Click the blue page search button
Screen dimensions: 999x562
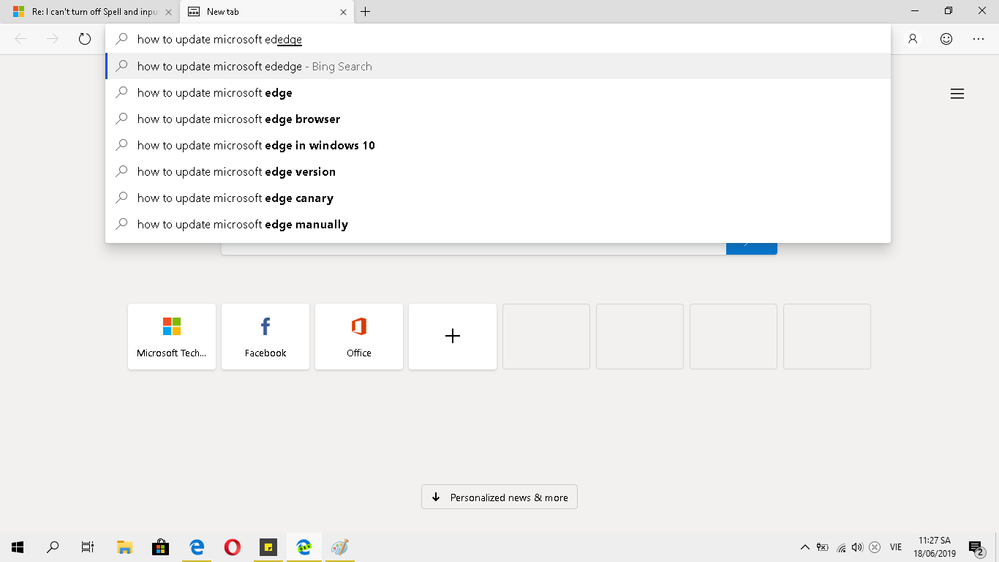pos(751,248)
